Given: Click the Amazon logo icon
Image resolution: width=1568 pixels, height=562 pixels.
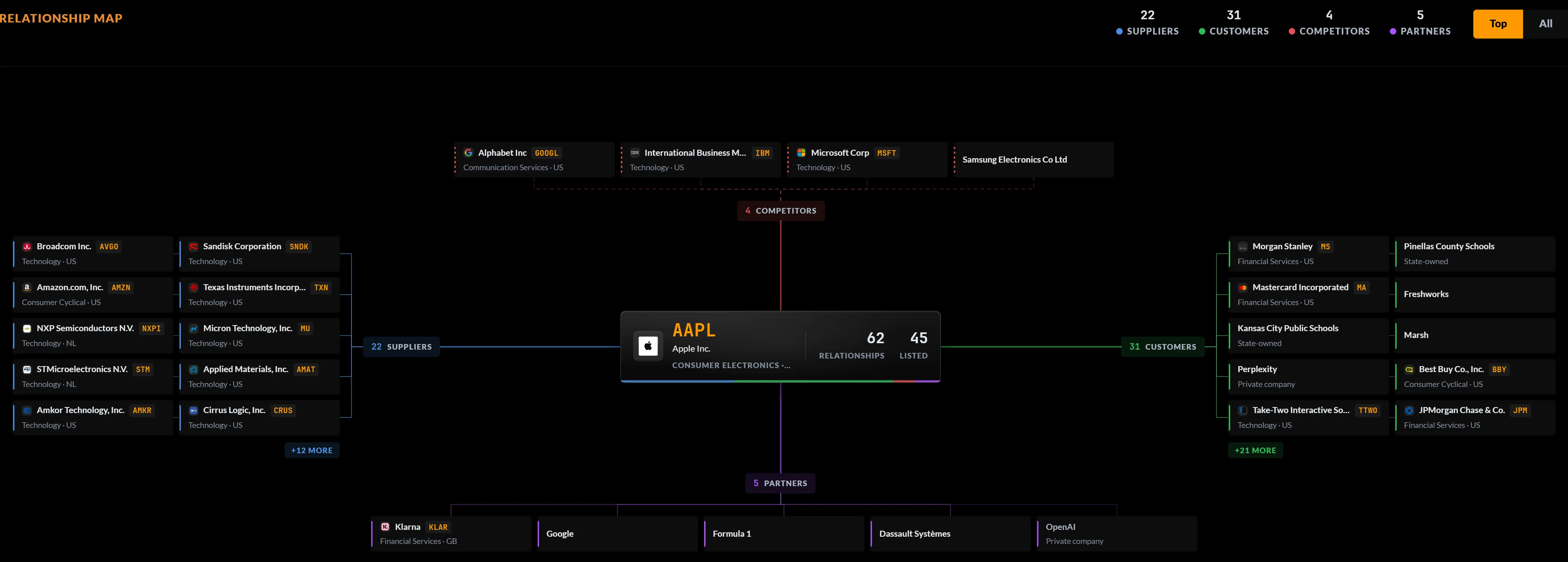Looking at the screenshot, I should pos(27,287).
